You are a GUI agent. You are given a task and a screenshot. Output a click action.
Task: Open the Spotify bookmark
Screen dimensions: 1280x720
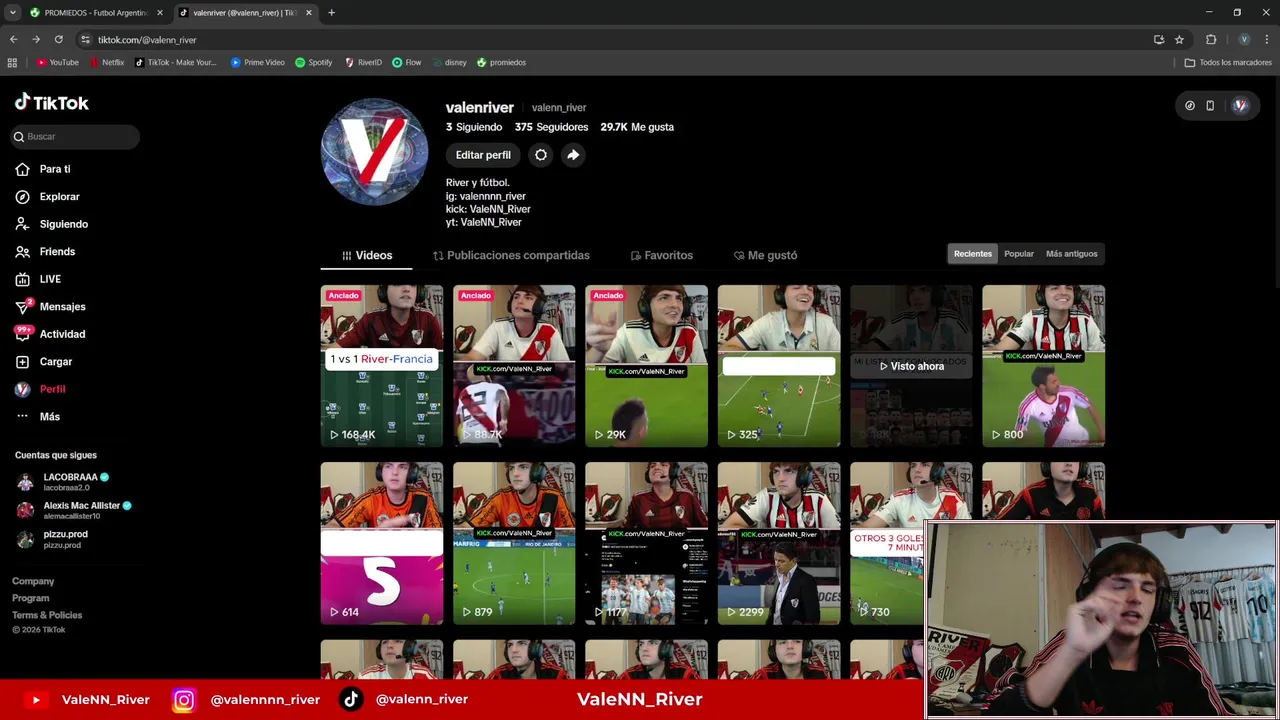tap(314, 62)
